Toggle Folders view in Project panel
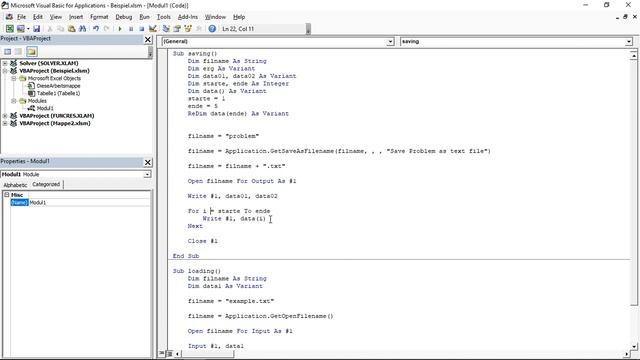The image size is (640, 360). (32, 51)
